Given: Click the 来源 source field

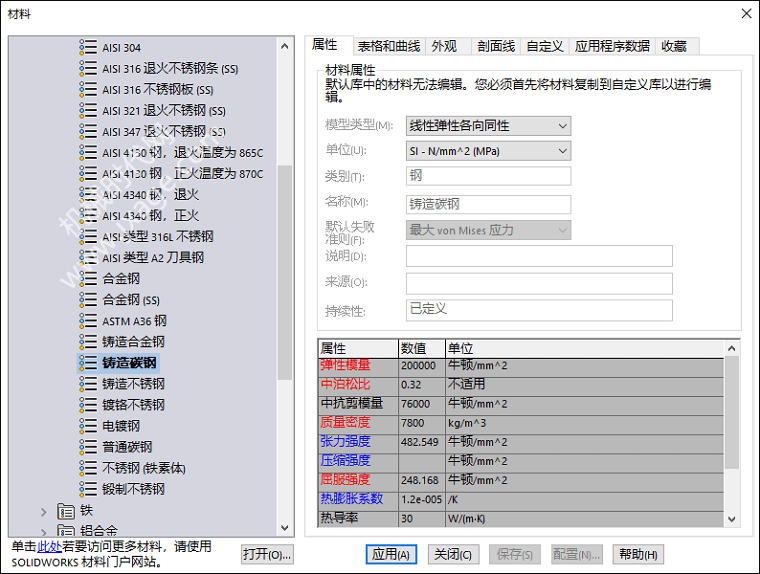Looking at the screenshot, I should click(539, 284).
